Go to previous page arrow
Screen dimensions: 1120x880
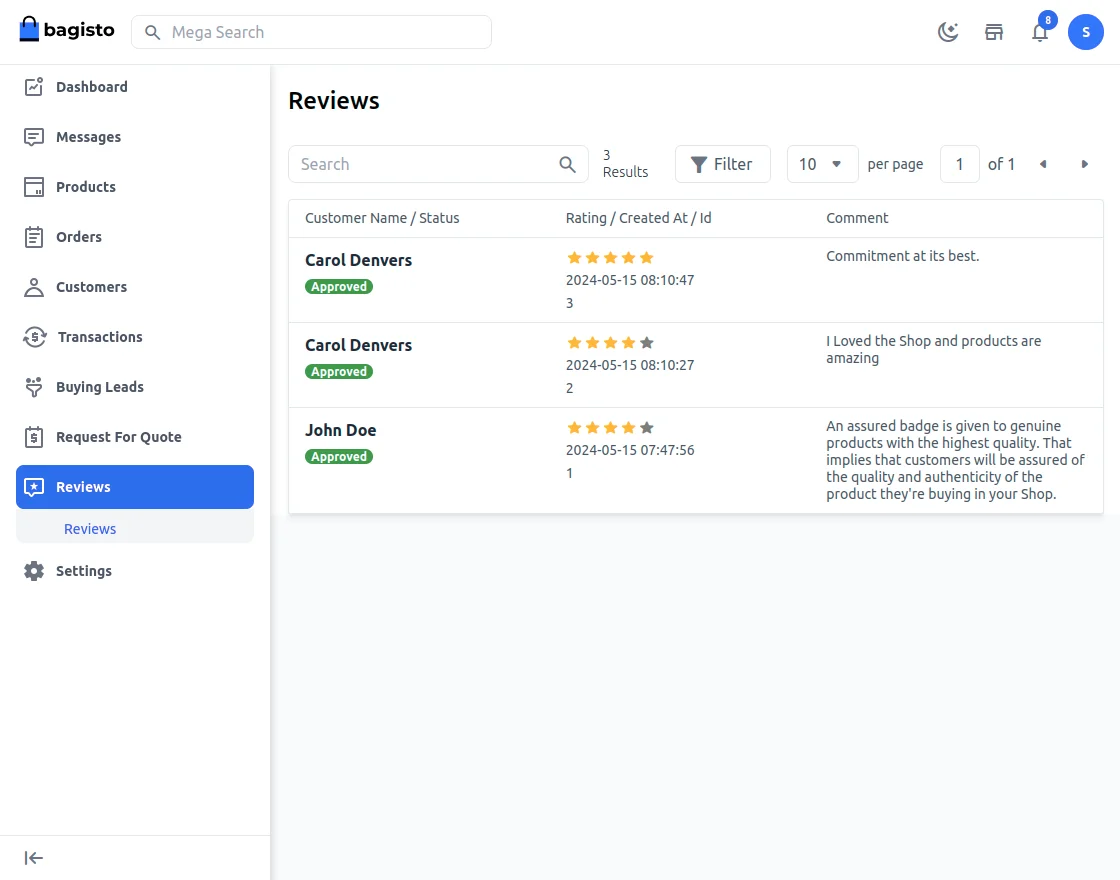tap(1043, 164)
